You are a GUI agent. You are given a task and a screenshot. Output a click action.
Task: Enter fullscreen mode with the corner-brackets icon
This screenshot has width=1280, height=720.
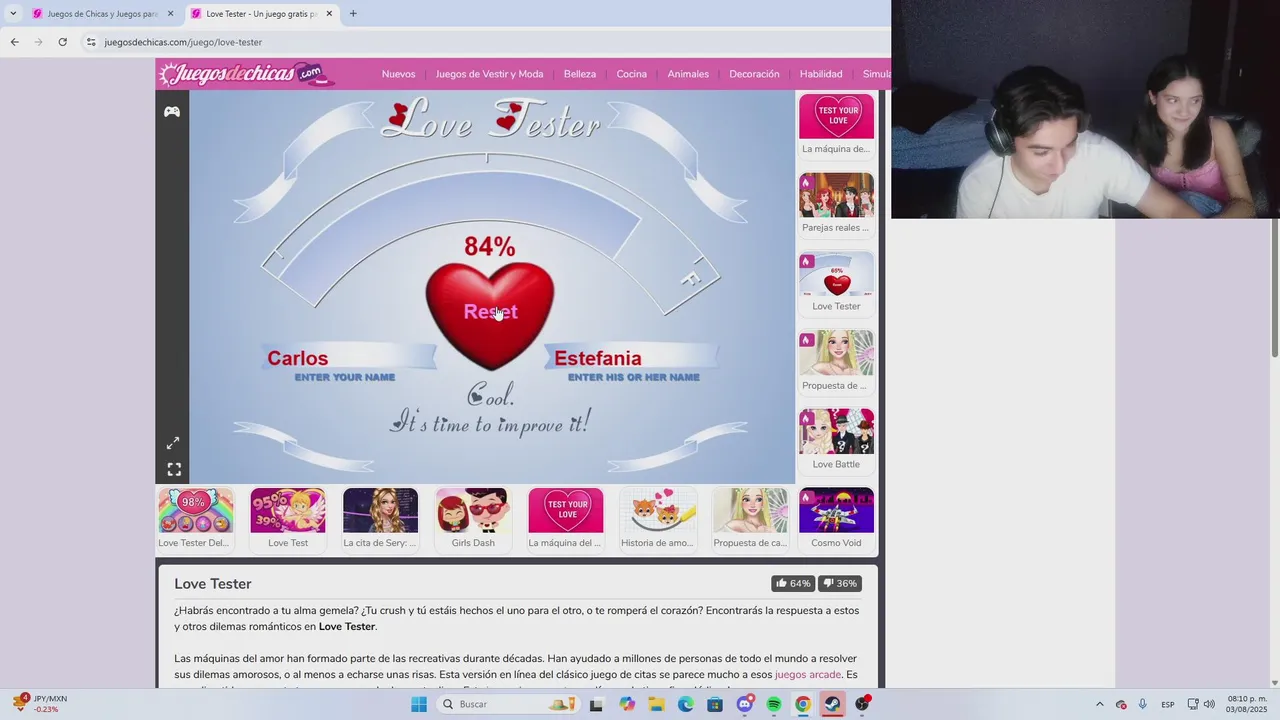point(174,469)
